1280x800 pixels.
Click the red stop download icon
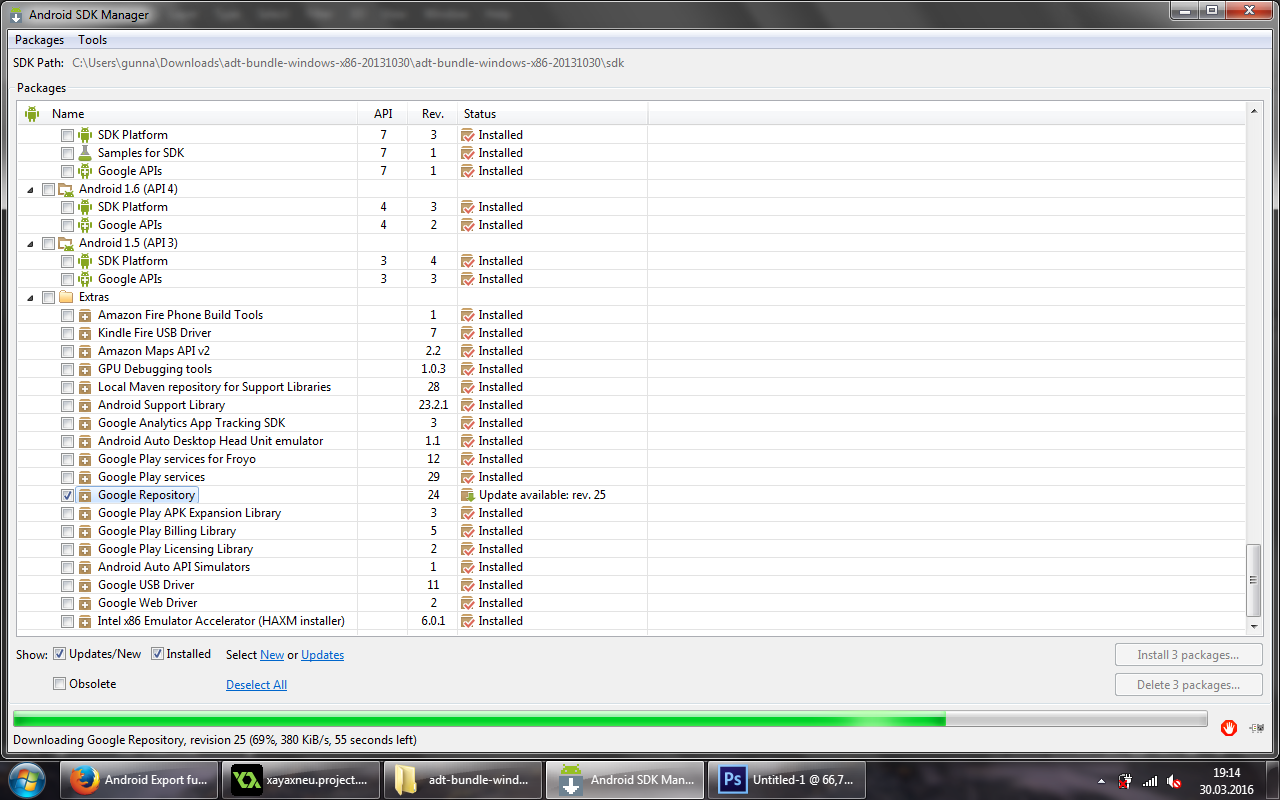point(1228,727)
